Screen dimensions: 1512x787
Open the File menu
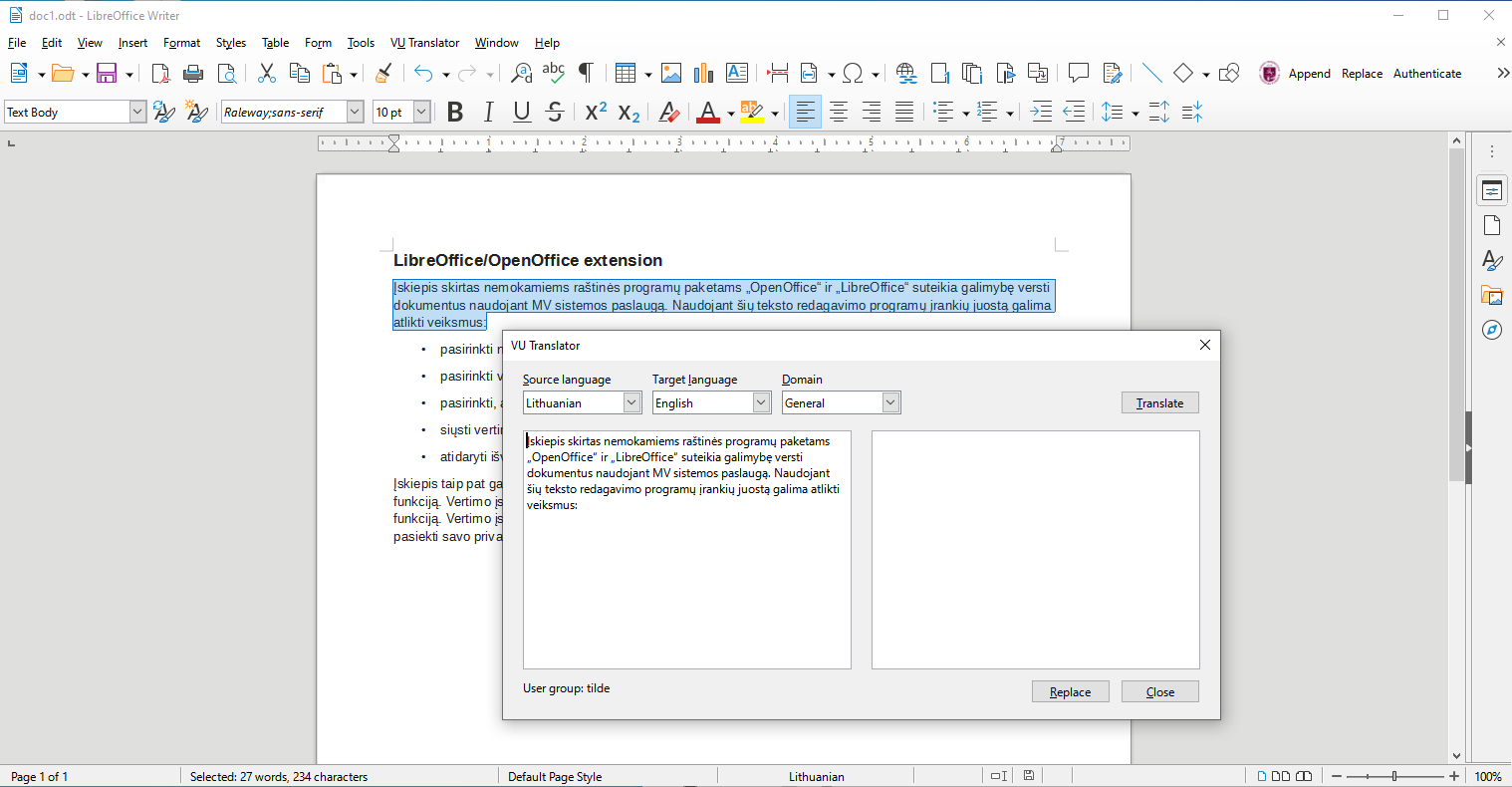[17, 43]
